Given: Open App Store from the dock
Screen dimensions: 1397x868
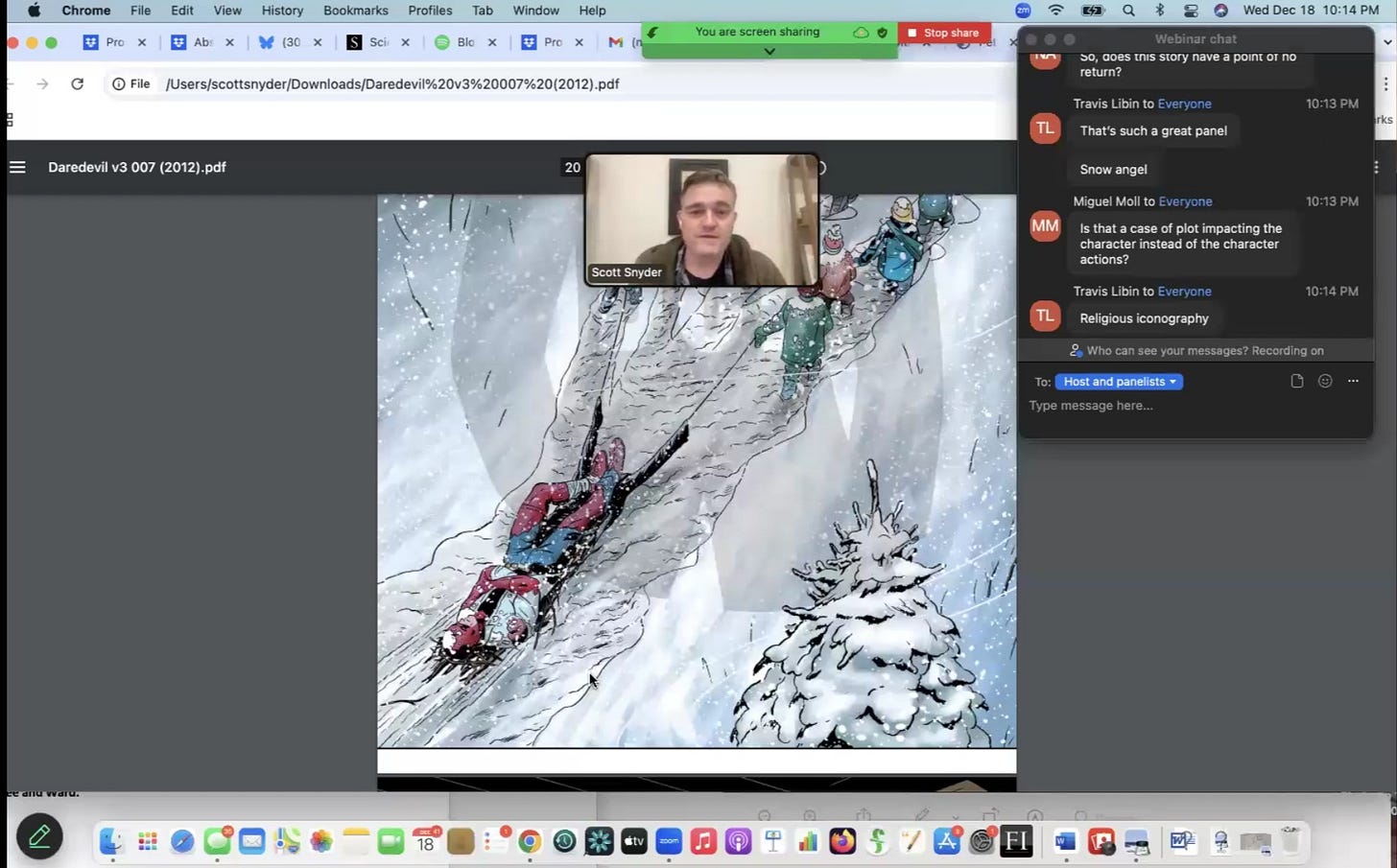Looking at the screenshot, I should (x=947, y=841).
